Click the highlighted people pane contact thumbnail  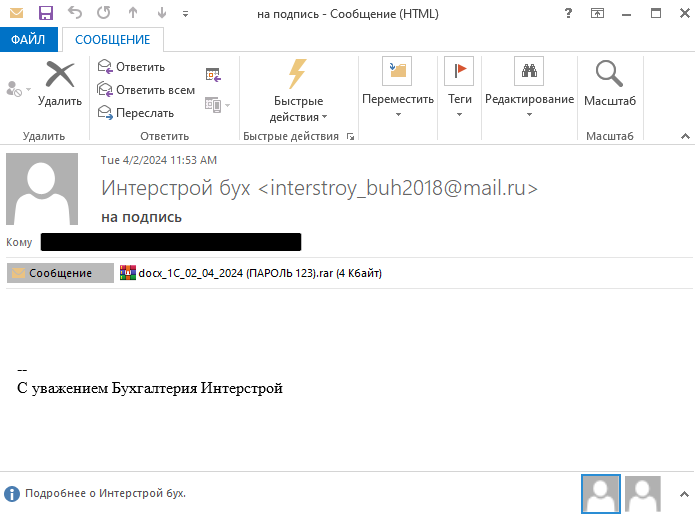pos(600,493)
